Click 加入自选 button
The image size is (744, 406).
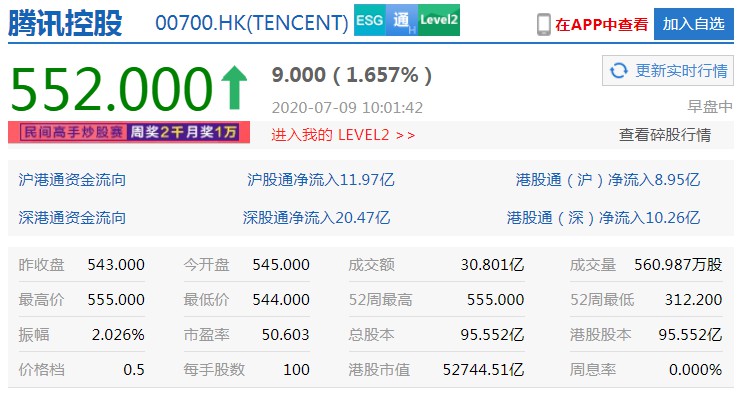694,24
